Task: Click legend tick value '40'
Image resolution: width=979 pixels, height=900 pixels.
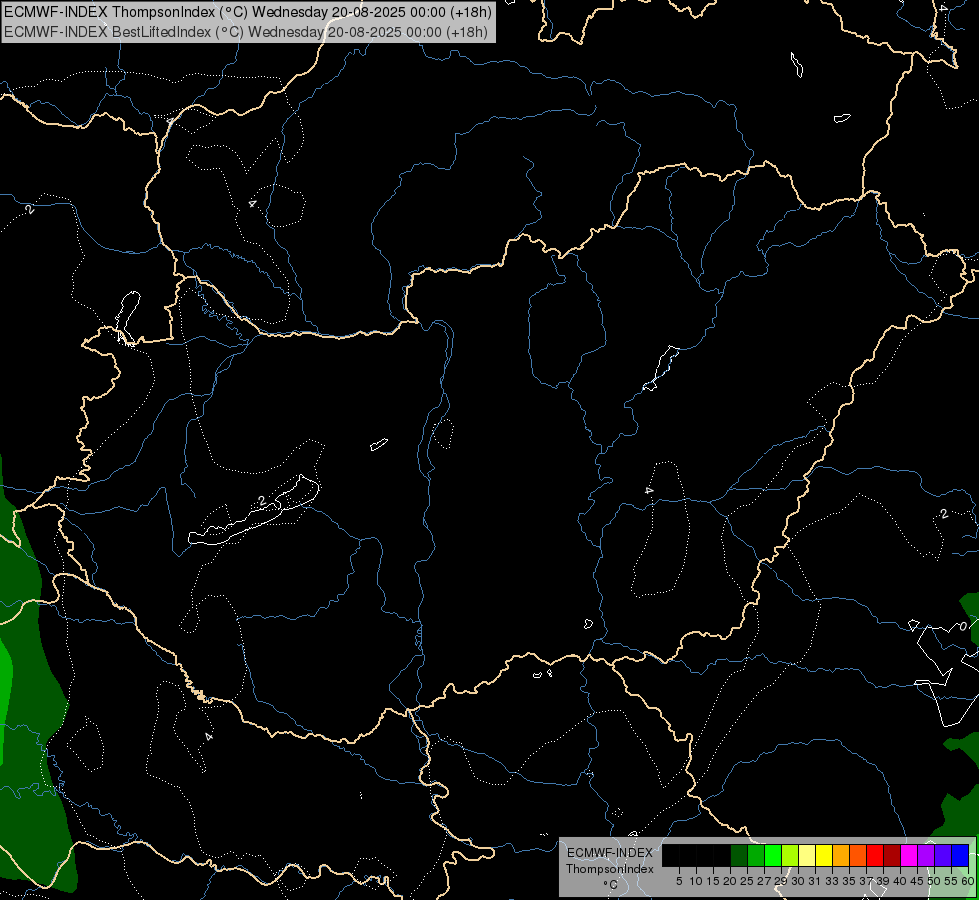Action: tap(900, 881)
